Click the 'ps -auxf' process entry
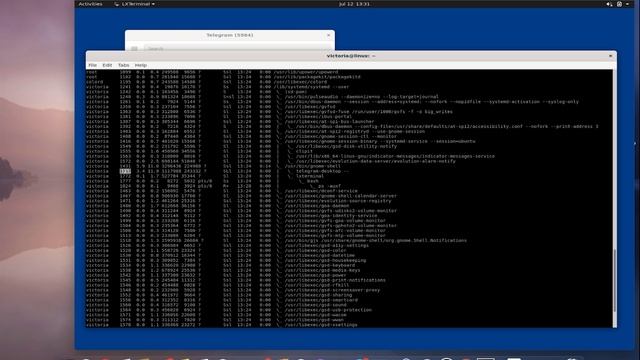The width and height of the screenshot is (640, 360). point(329,186)
